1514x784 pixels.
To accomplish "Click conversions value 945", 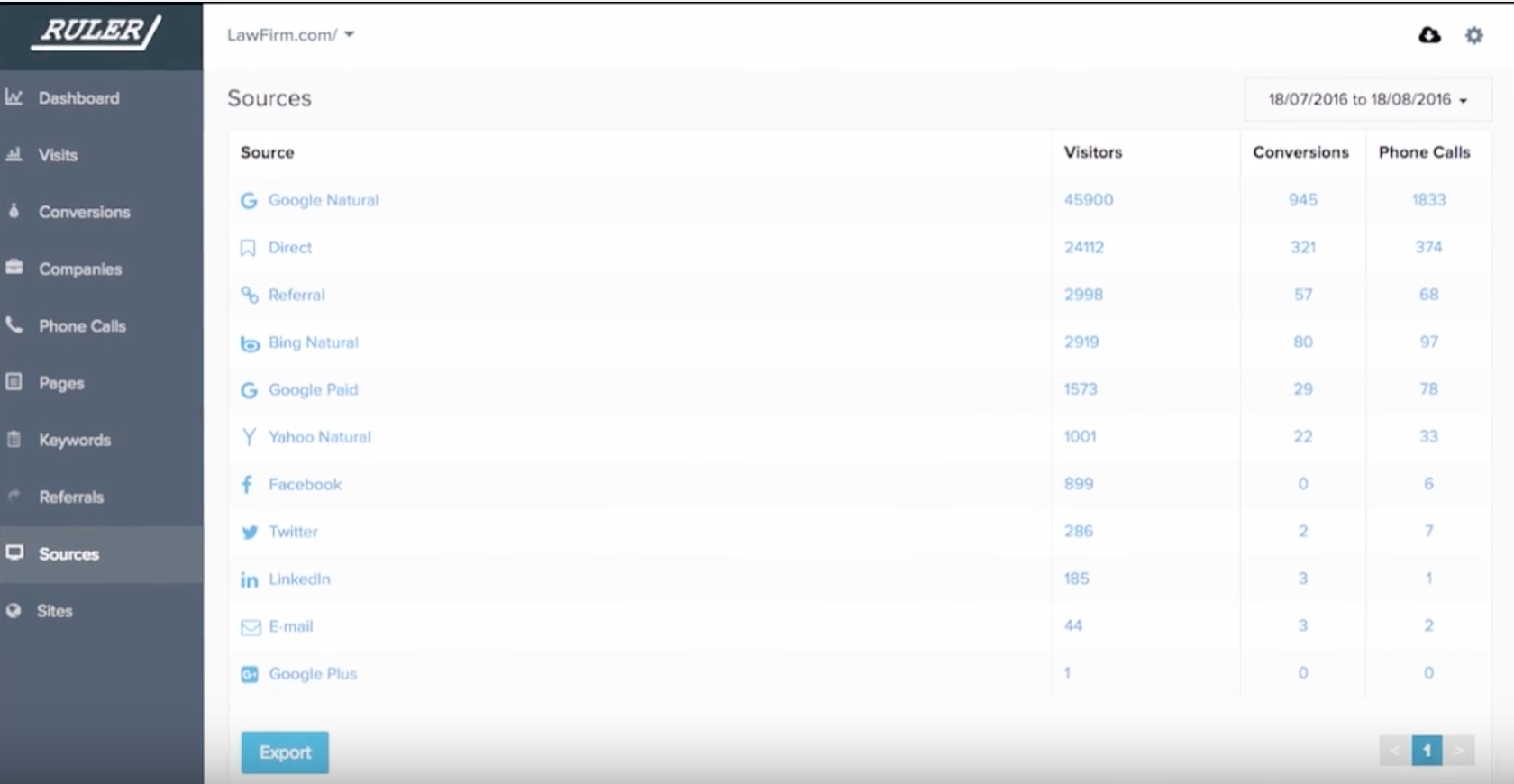I will point(1303,199).
